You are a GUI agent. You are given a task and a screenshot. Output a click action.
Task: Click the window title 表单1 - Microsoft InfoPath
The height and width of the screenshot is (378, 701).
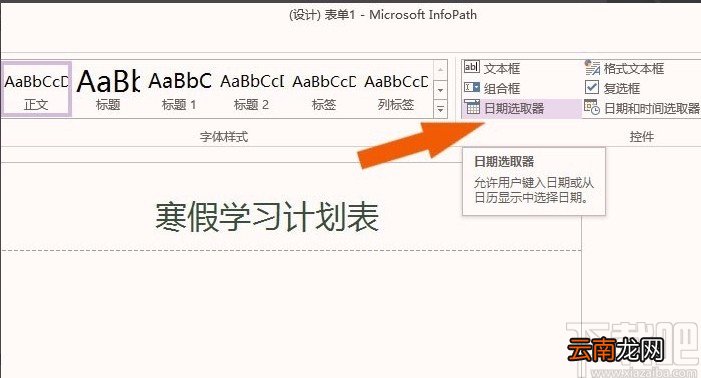401,15
